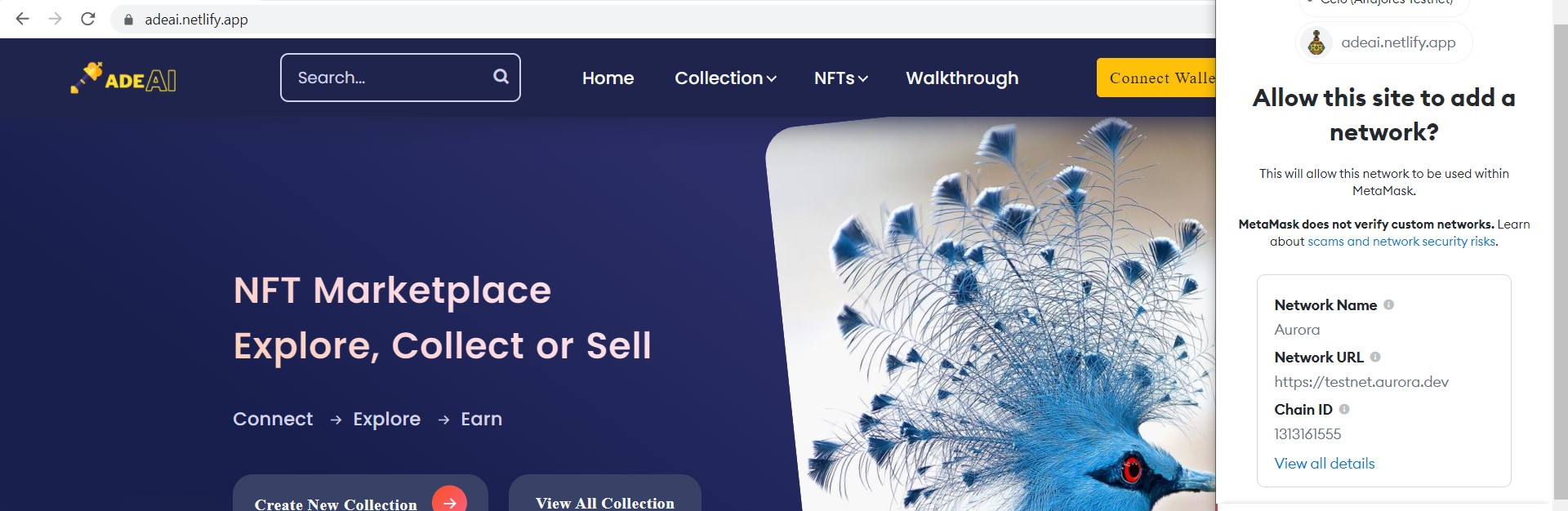The width and height of the screenshot is (1568, 511).
Task: Click the magnifying glass search icon
Action: [501, 77]
